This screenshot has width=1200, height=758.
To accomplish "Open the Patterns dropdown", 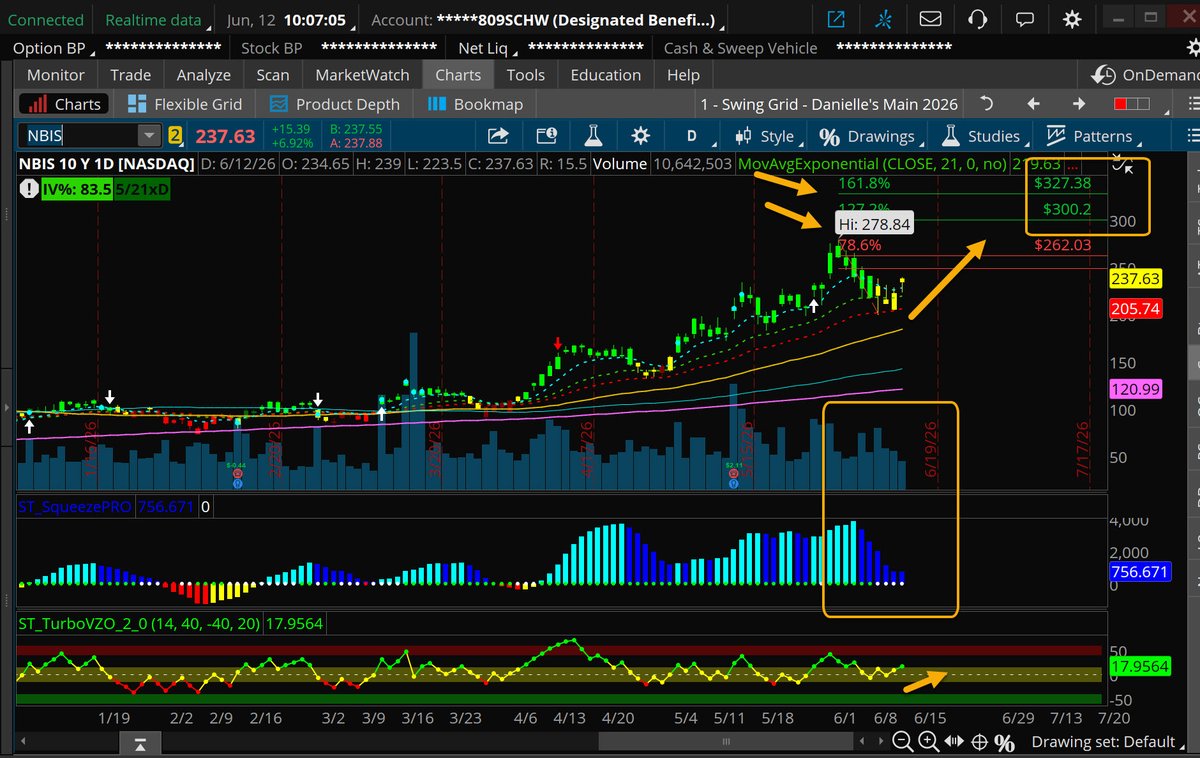I will click(x=1093, y=136).
